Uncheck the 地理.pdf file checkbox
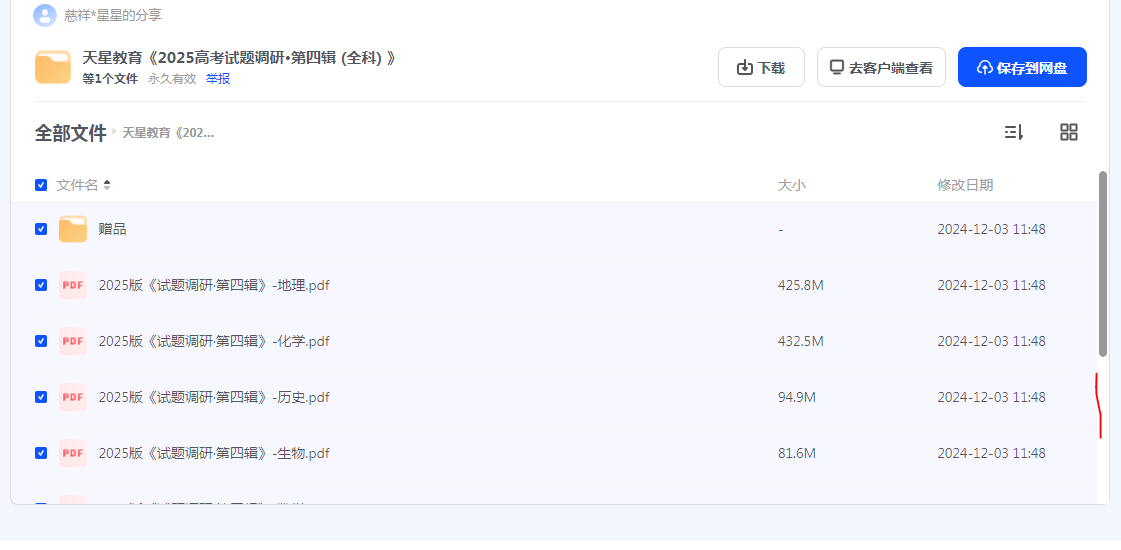 click(x=41, y=285)
